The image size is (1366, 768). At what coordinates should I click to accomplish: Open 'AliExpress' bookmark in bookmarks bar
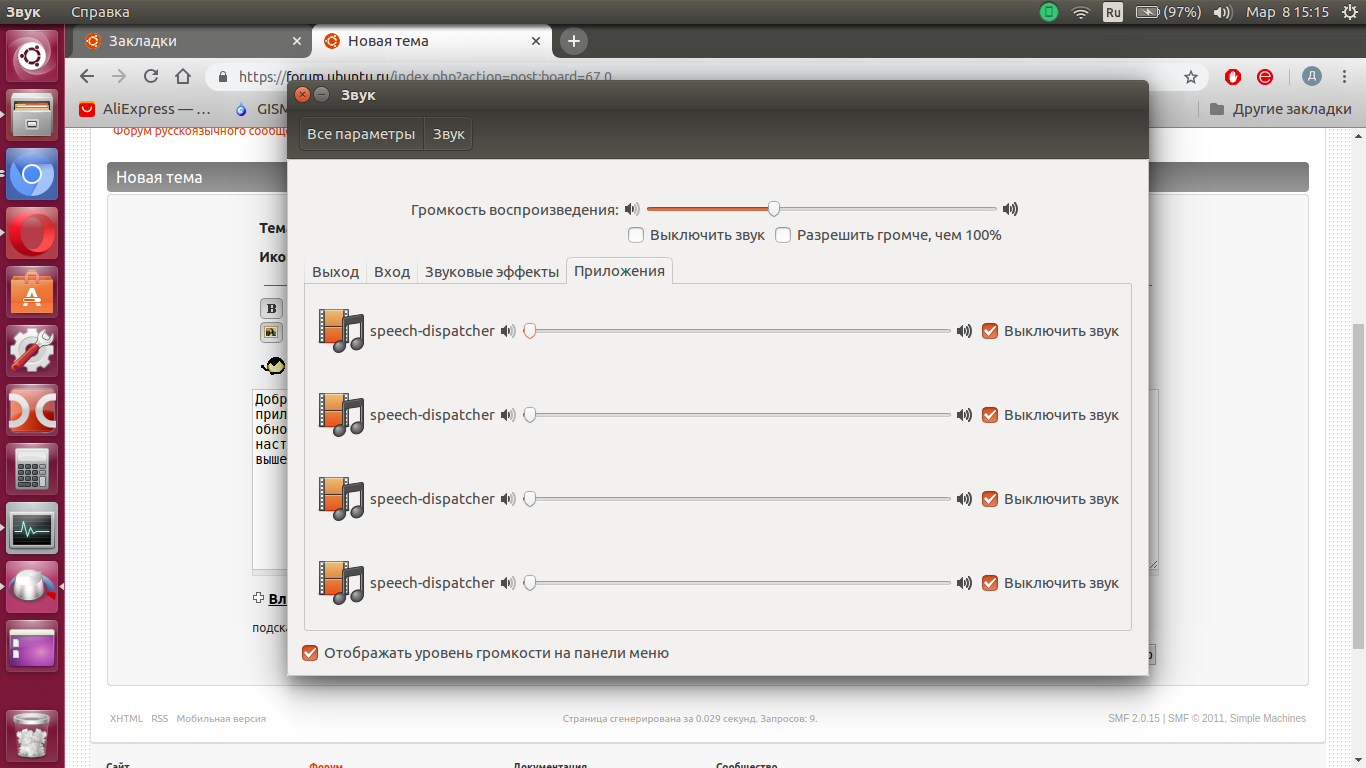coord(146,109)
